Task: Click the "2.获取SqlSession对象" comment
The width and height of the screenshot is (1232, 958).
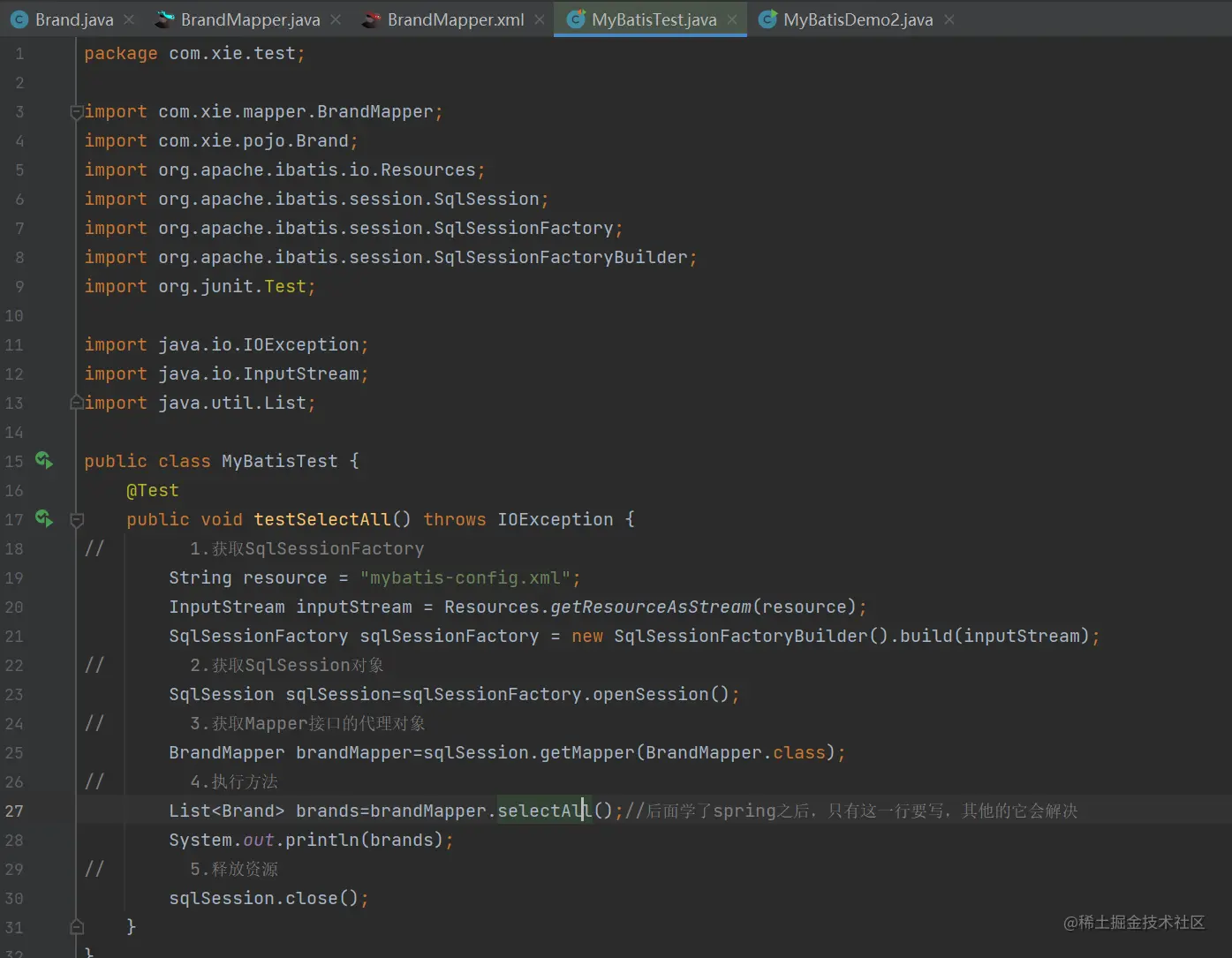Action: (x=287, y=665)
